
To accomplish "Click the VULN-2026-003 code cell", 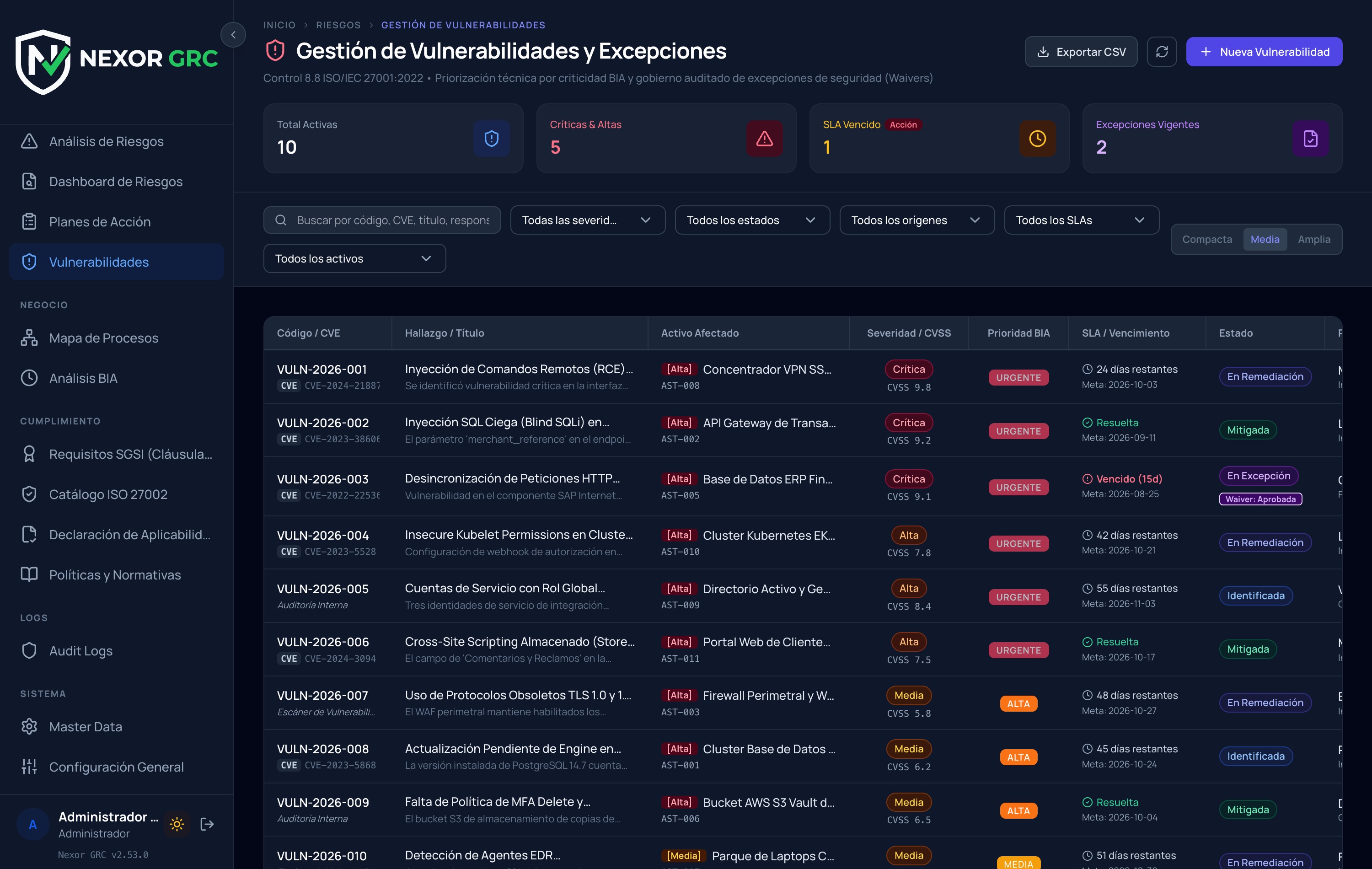I will 322,479.
